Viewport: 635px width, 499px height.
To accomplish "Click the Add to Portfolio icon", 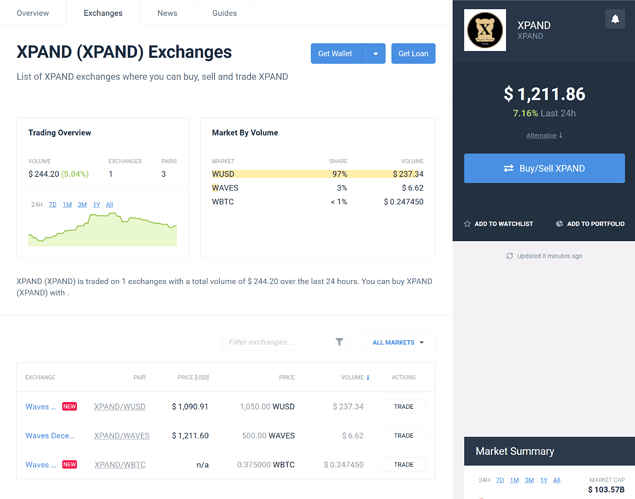I will pyautogui.click(x=559, y=224).
